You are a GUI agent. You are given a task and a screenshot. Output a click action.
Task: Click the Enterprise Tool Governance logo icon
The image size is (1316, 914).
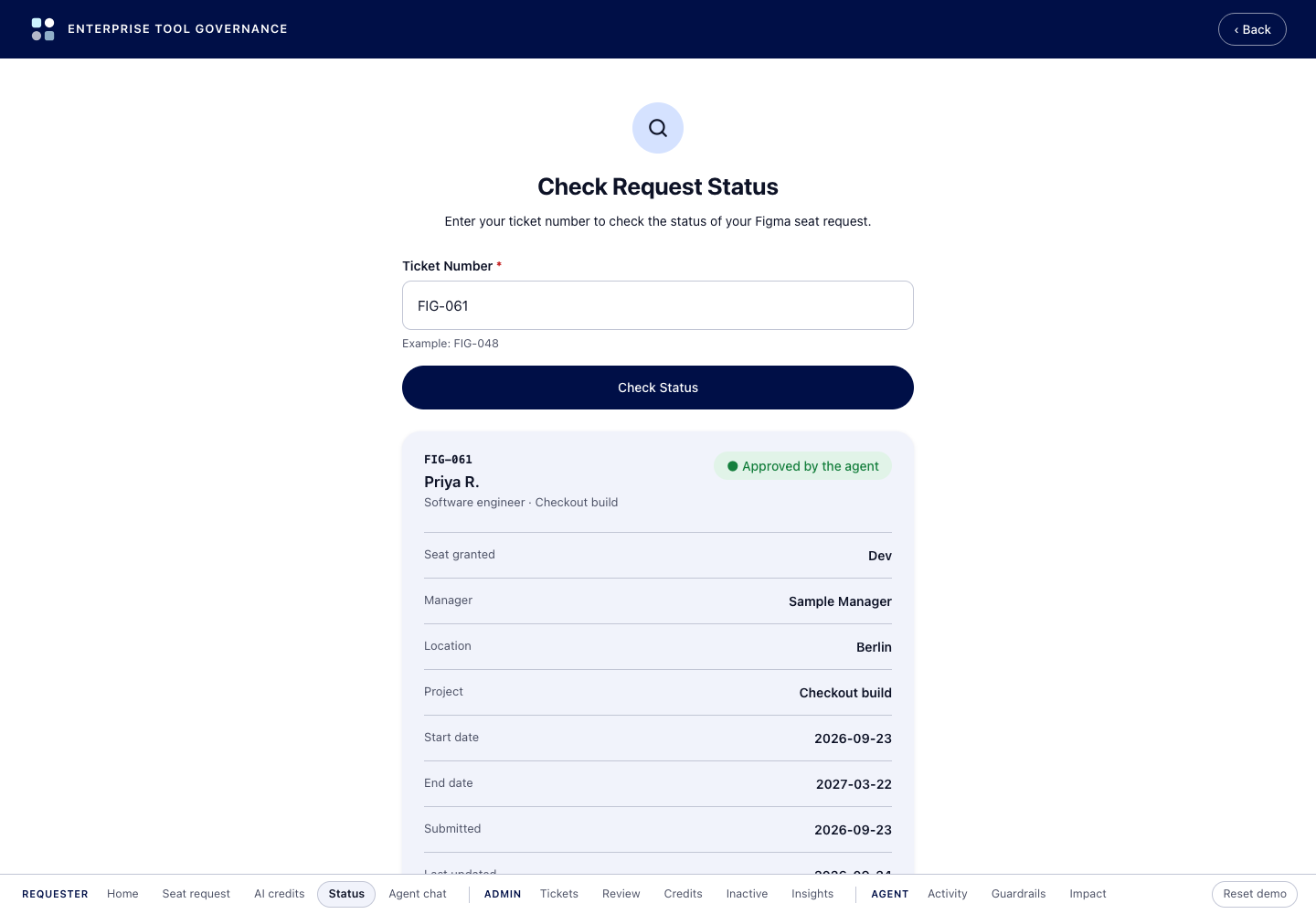tap(43, 29)
